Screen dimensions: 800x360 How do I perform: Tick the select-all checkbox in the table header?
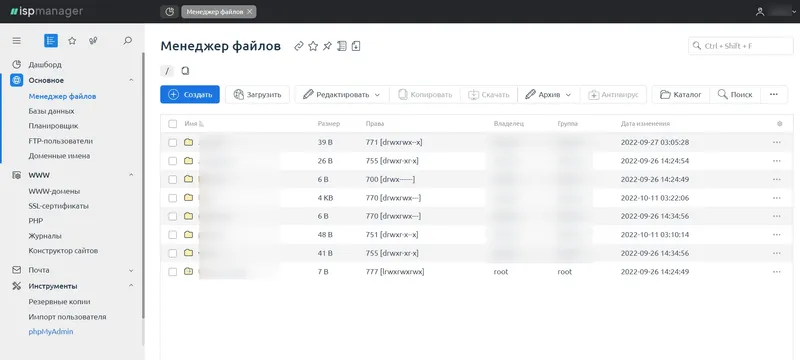pos(172,124)
